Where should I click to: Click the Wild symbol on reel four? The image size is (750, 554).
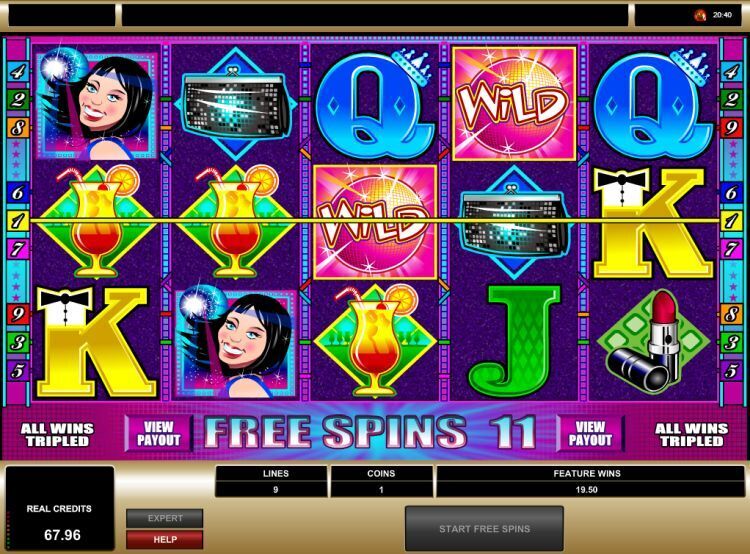click(514, 103)
